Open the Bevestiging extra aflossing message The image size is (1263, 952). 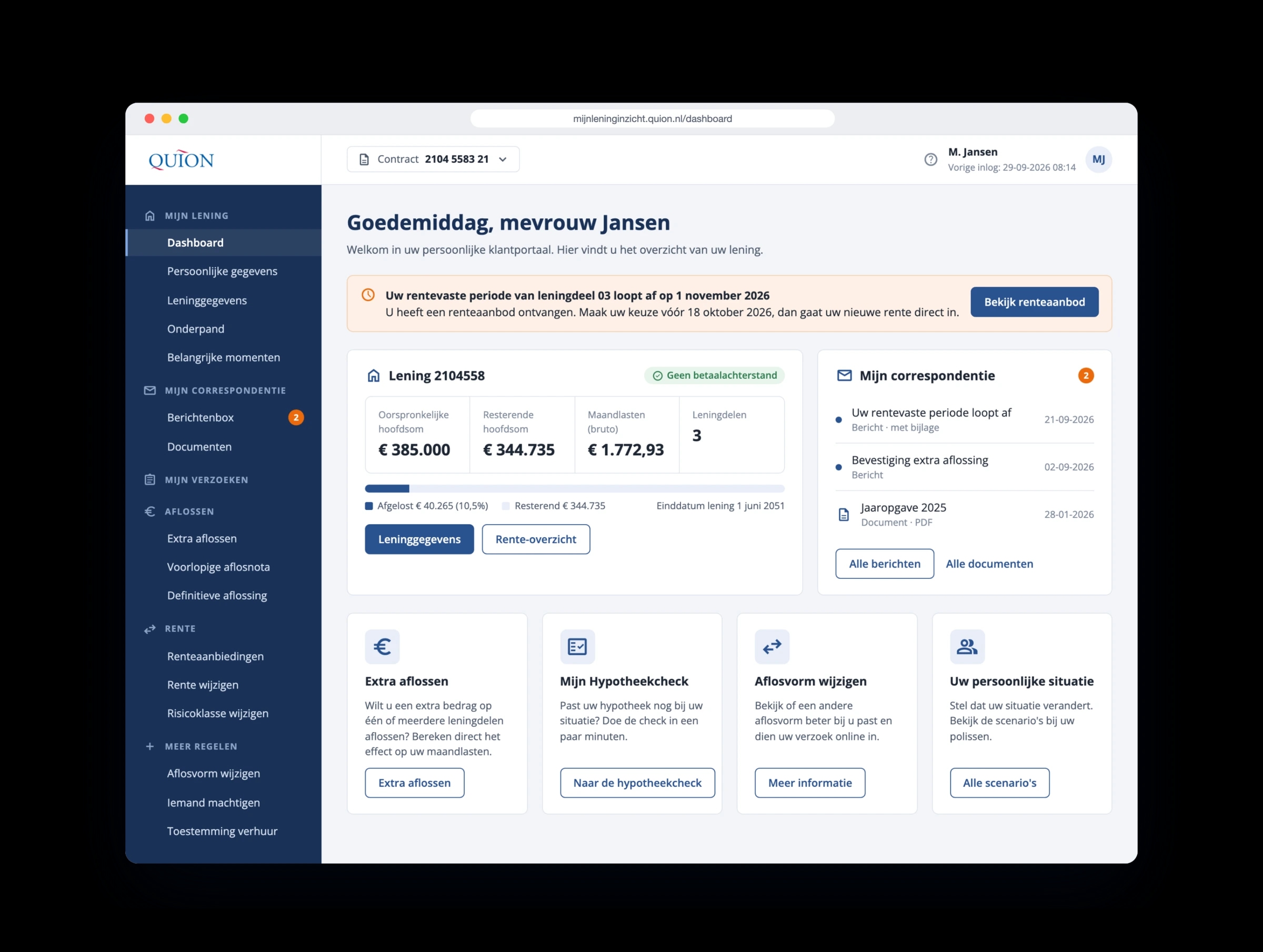965,467
